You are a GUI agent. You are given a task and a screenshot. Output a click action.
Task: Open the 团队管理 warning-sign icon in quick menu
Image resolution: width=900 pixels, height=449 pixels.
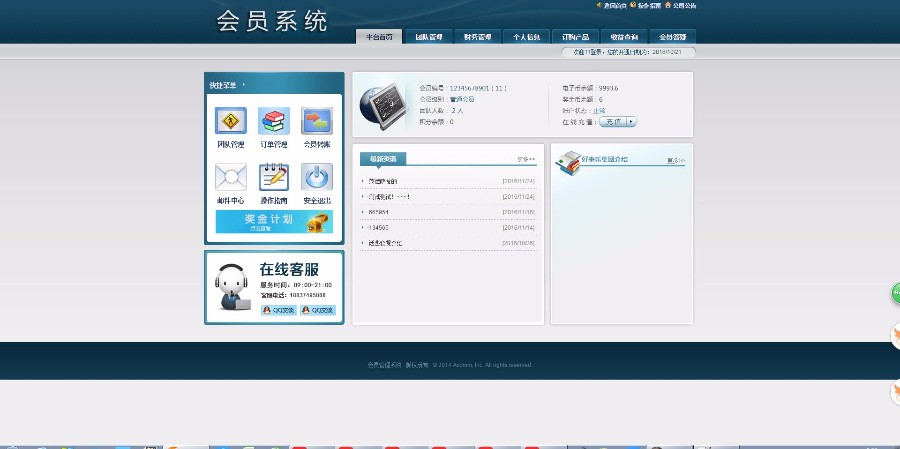(x=231, y=121)
